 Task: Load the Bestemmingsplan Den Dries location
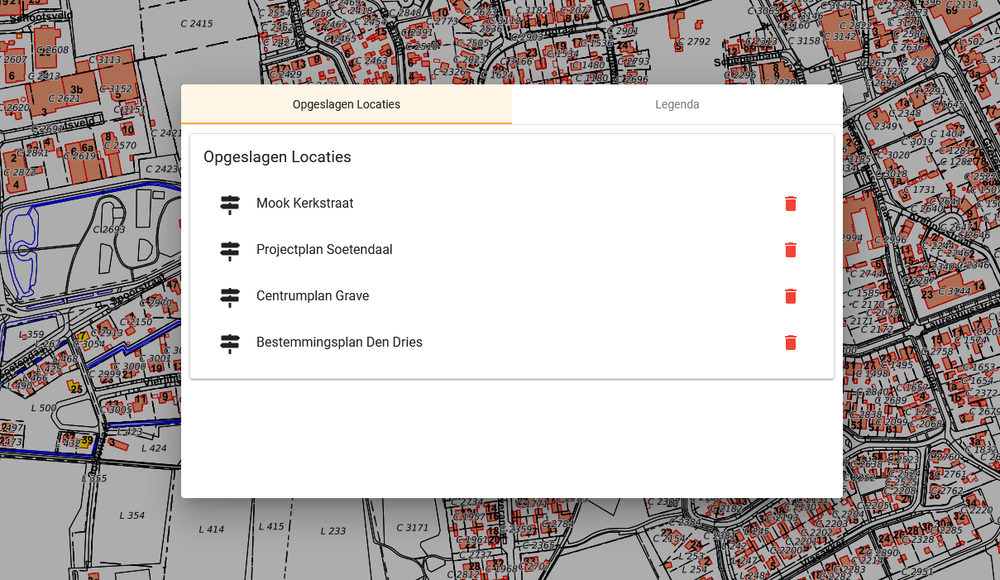tap(339, 342)
